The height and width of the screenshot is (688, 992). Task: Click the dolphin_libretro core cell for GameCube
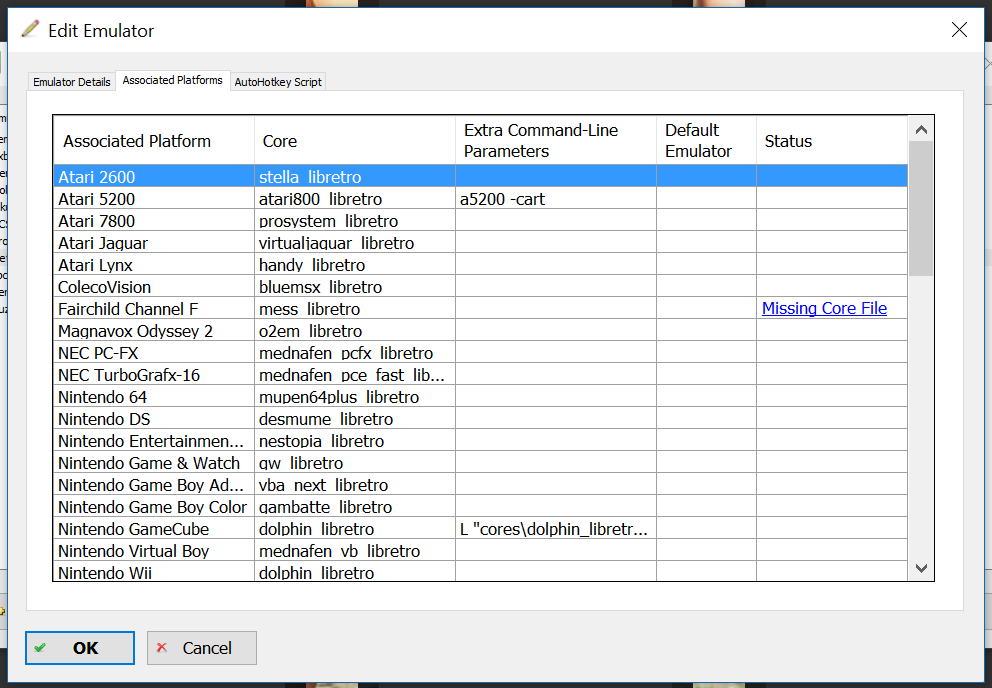pyautogui.click(x=355, y=528)
